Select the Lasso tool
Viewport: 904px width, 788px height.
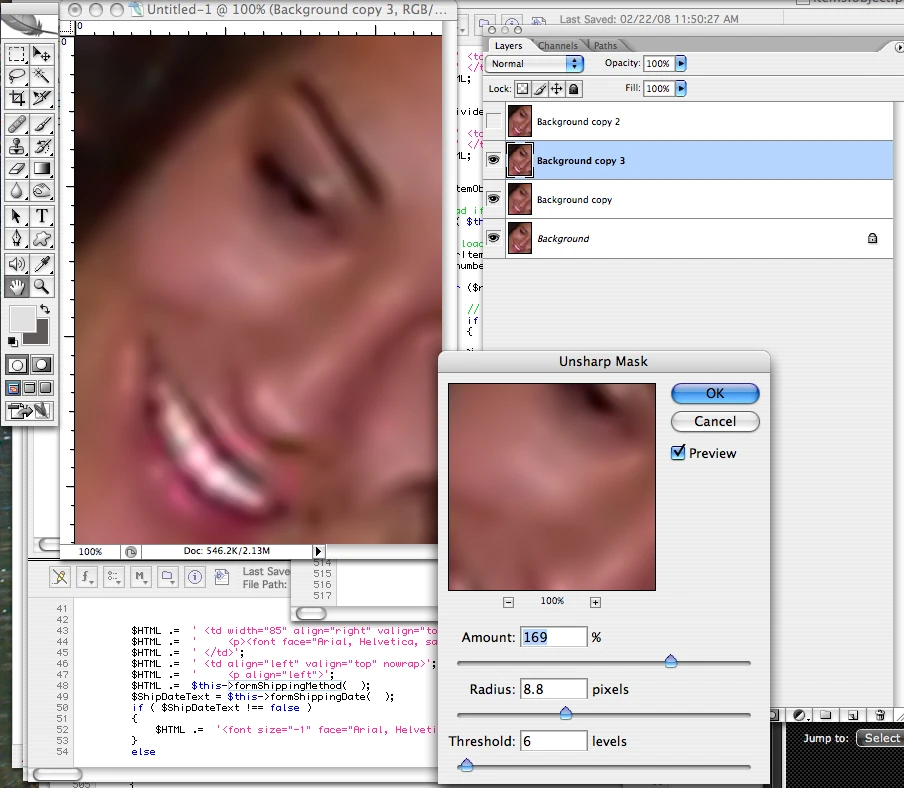pos(17,76)
